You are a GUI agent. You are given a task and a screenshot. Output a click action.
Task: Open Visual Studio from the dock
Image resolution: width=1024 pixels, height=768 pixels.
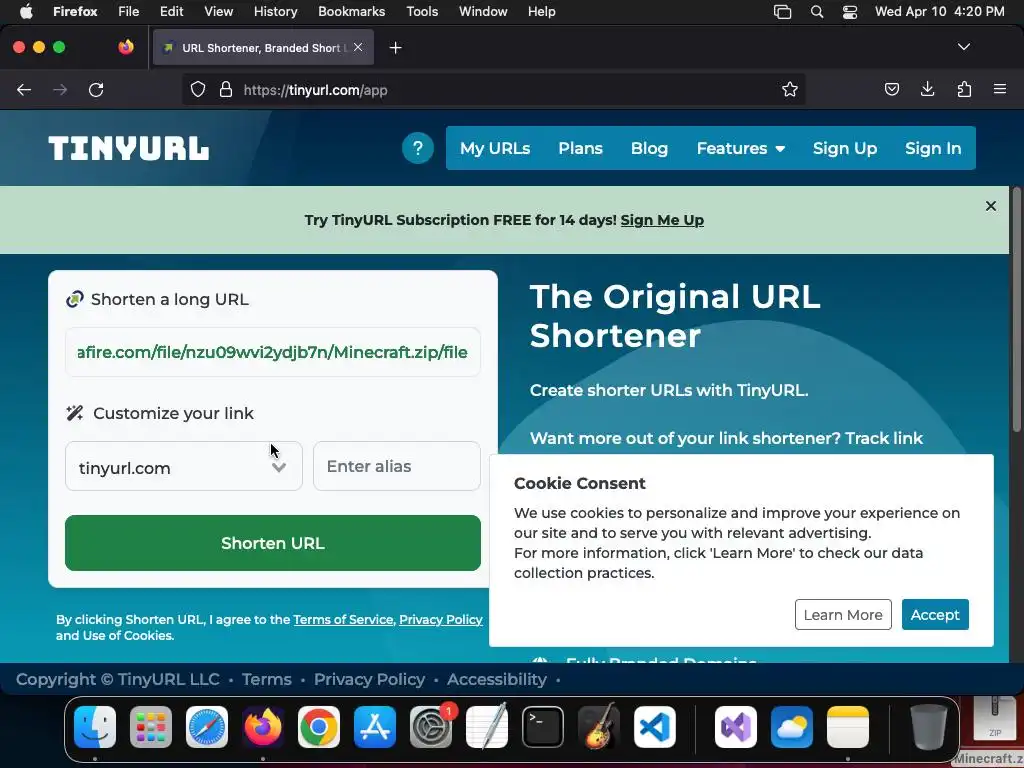(736, 727)
